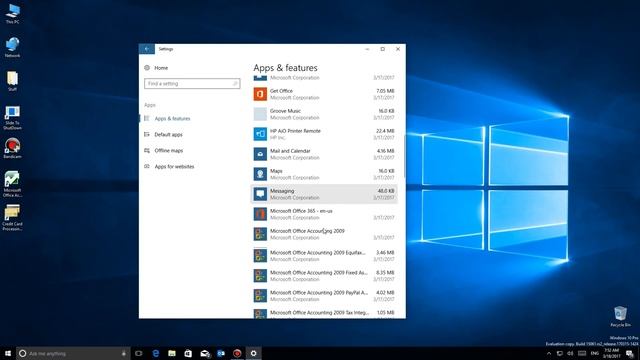Select the Slide To ShutDown desktop shortcut
The image size is (640, 360).
pos(12,118)
